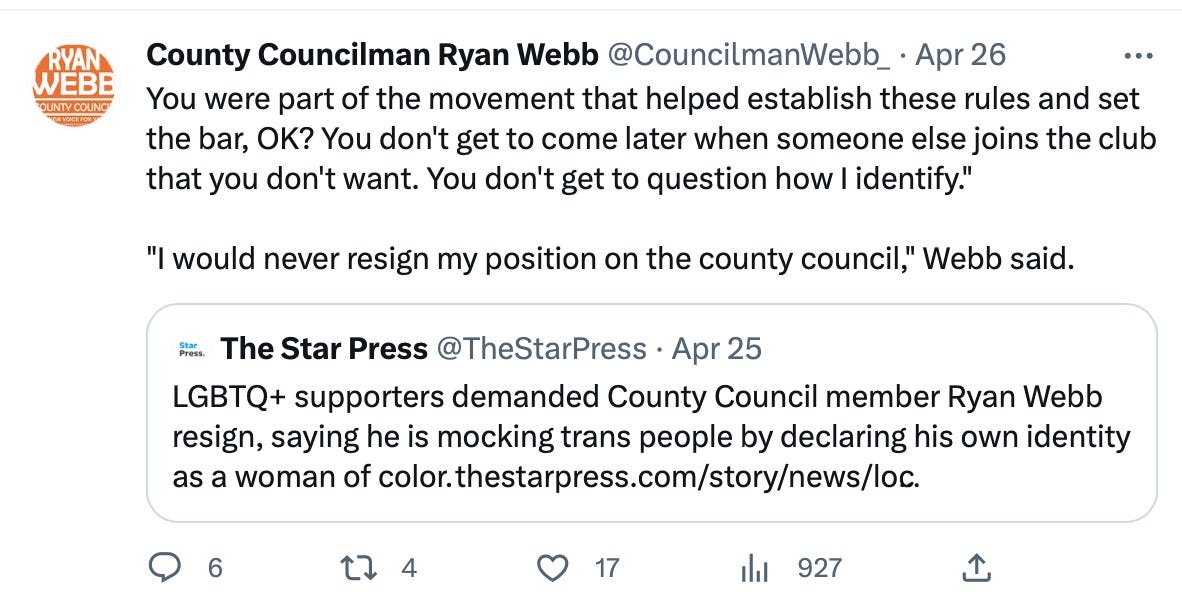Like the tweet with the heart icon
The width and height of the screenshot is (1182, 604).
pos(552,568)
